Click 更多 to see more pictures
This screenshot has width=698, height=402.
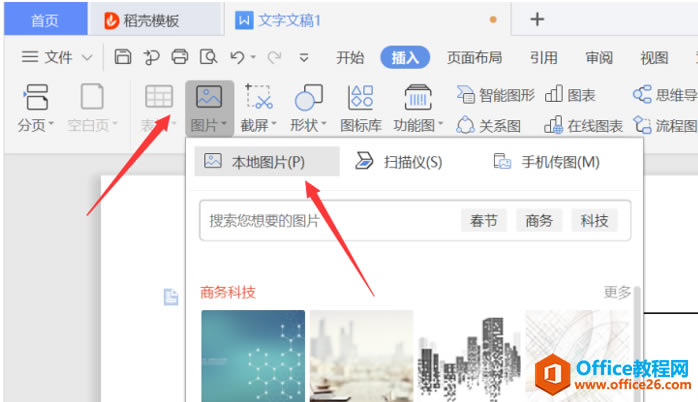point(617,292)
